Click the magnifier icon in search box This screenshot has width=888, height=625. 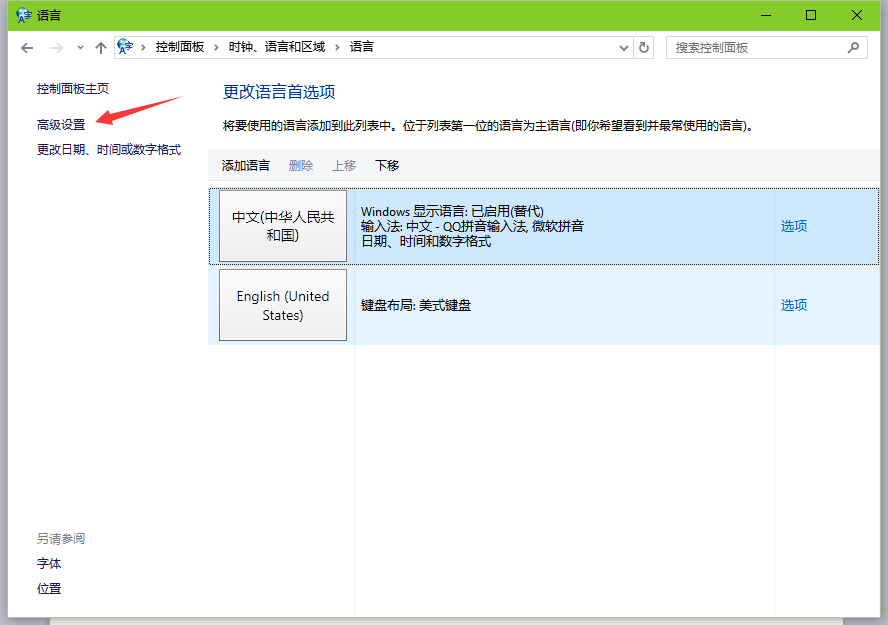853,47
